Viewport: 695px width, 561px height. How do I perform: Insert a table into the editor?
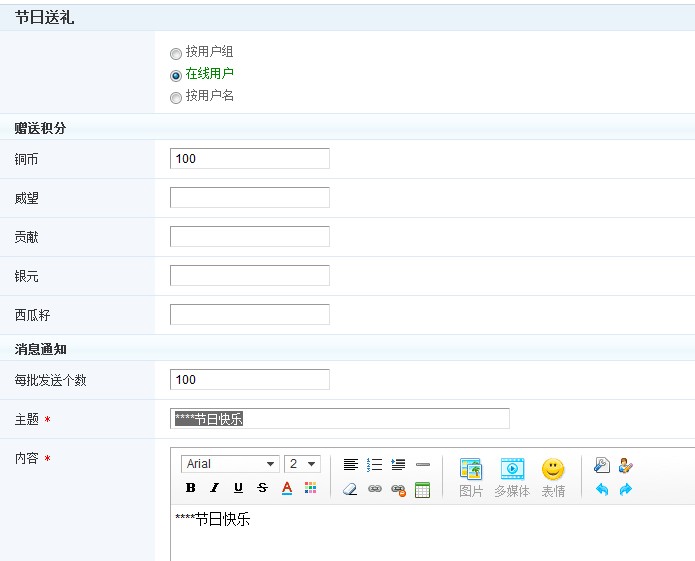[x=422, y=490]
